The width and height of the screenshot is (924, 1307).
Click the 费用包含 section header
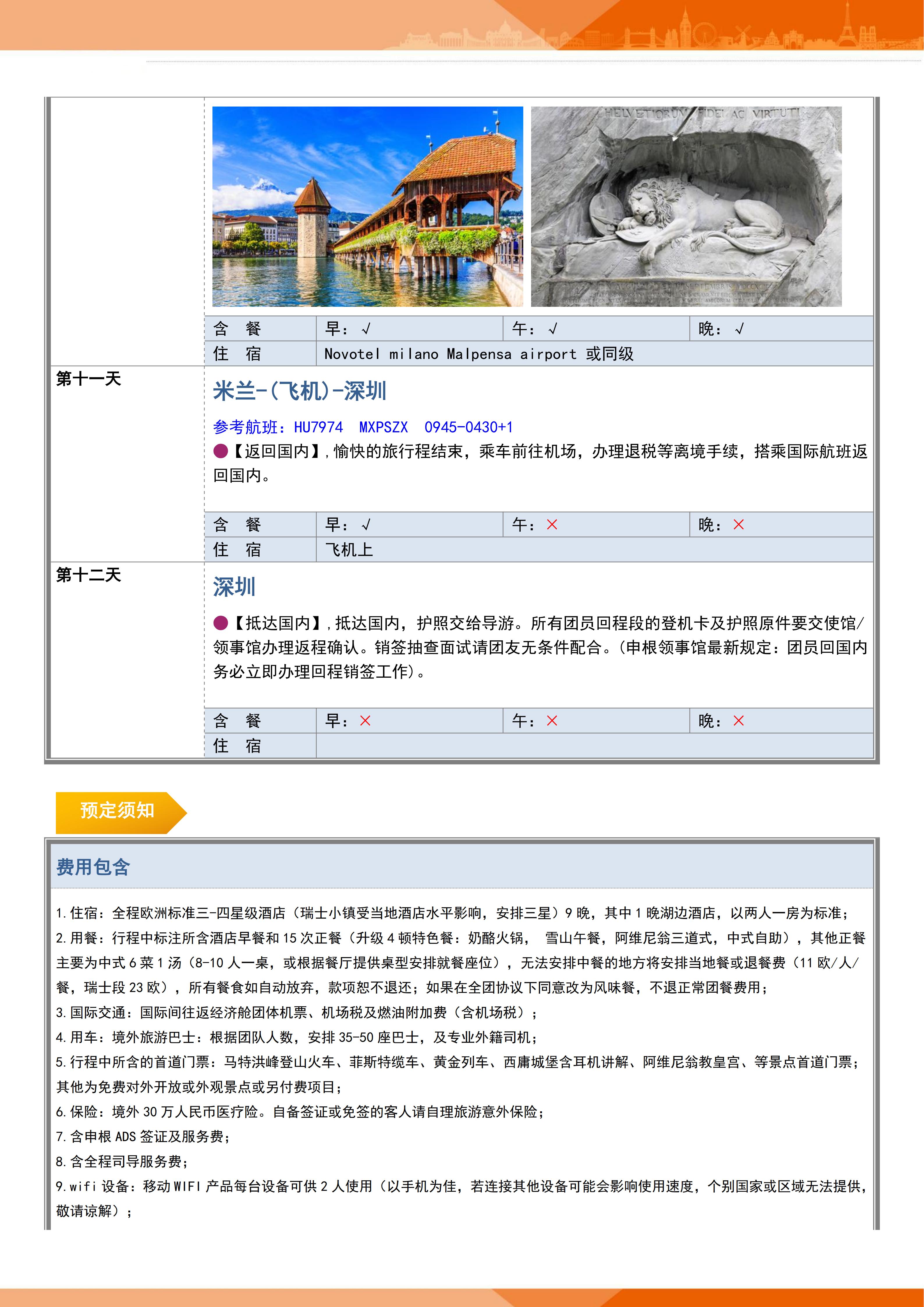(x=93, y=867)
